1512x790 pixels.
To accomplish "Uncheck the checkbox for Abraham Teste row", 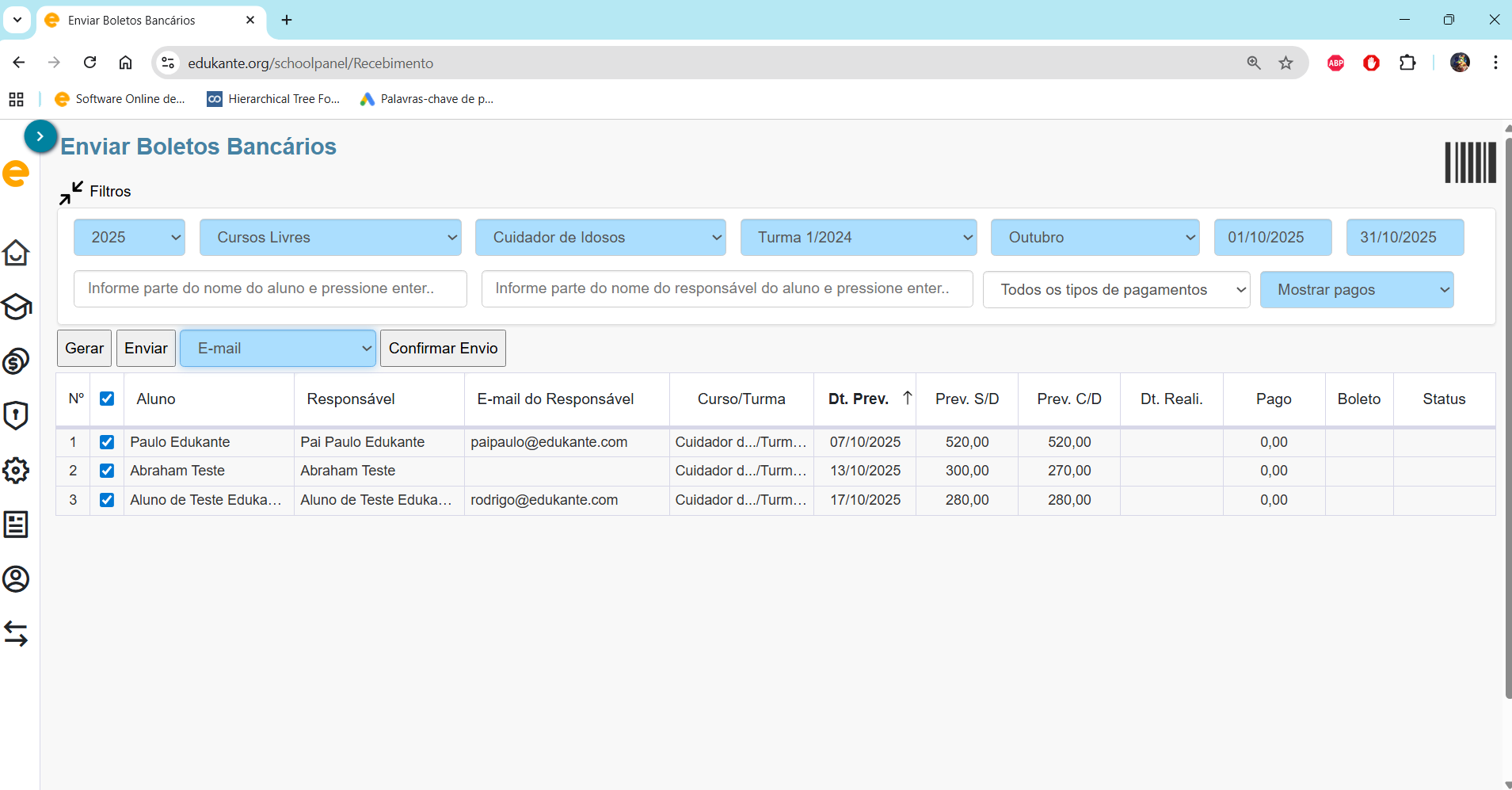I will click(x=107, y=471).
